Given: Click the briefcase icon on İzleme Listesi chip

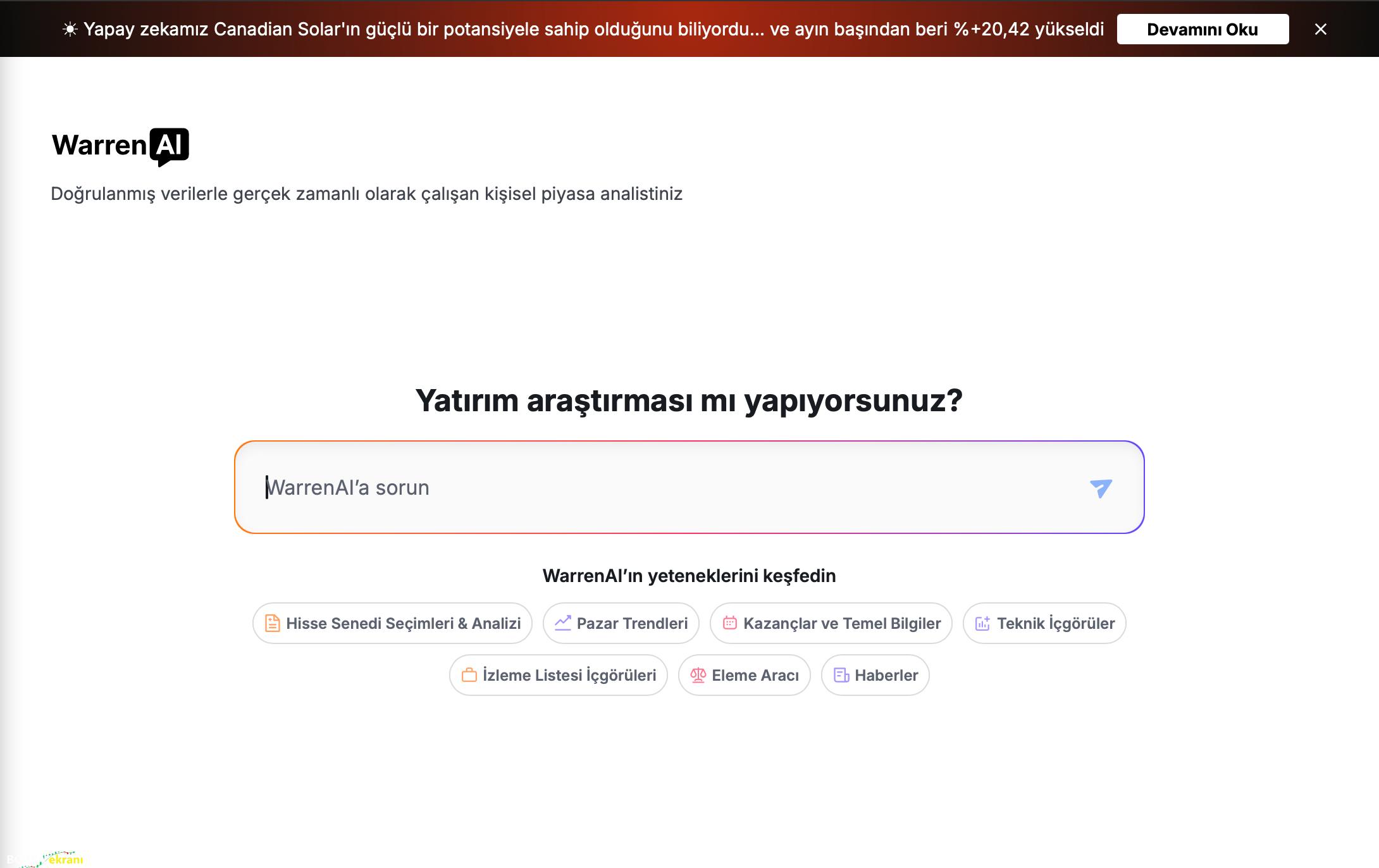Looking at the screenshot, I should point(469,675).
